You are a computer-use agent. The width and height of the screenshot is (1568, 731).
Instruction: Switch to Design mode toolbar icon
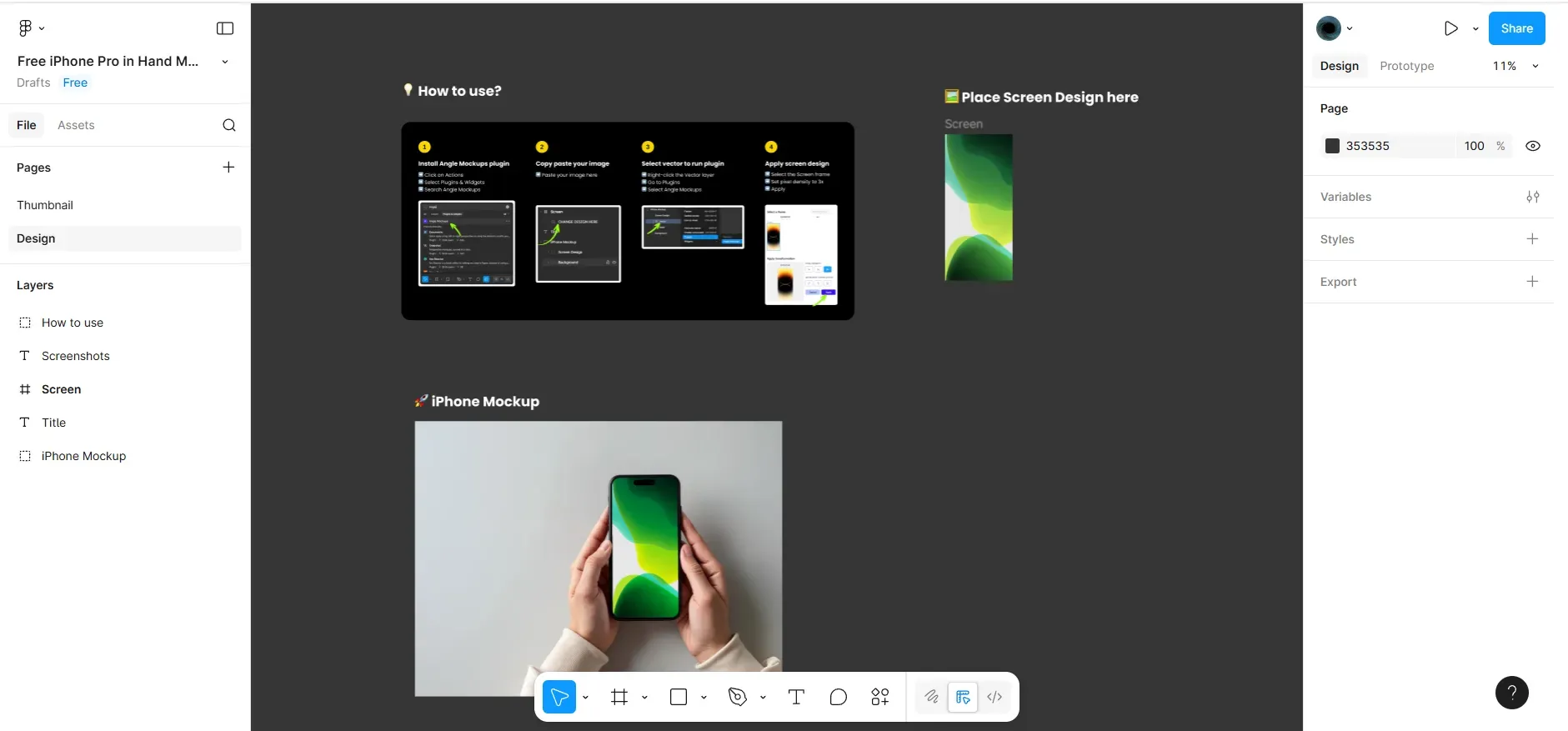[x=963, y=697]
